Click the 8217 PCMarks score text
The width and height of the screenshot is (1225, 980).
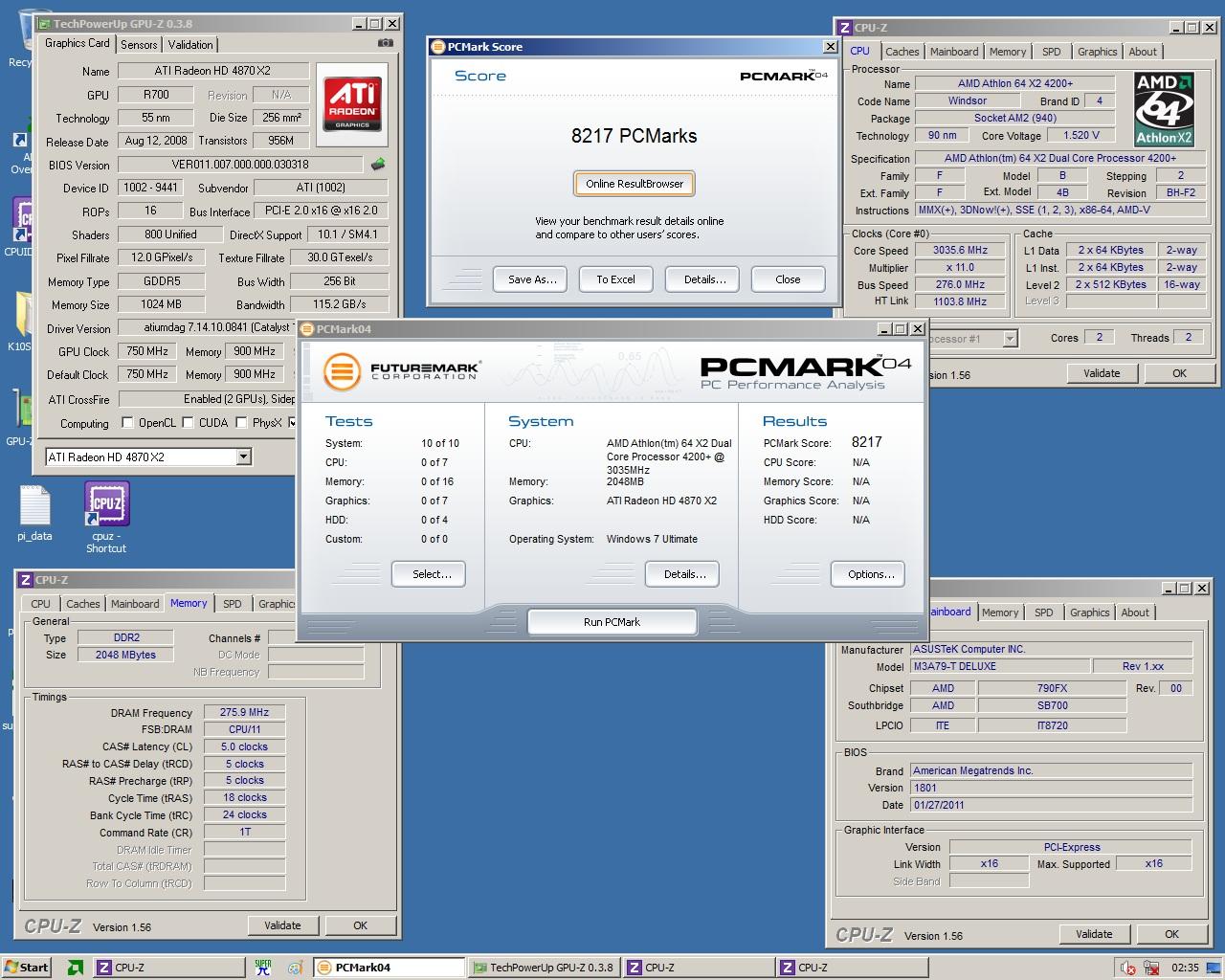point(634,136)
